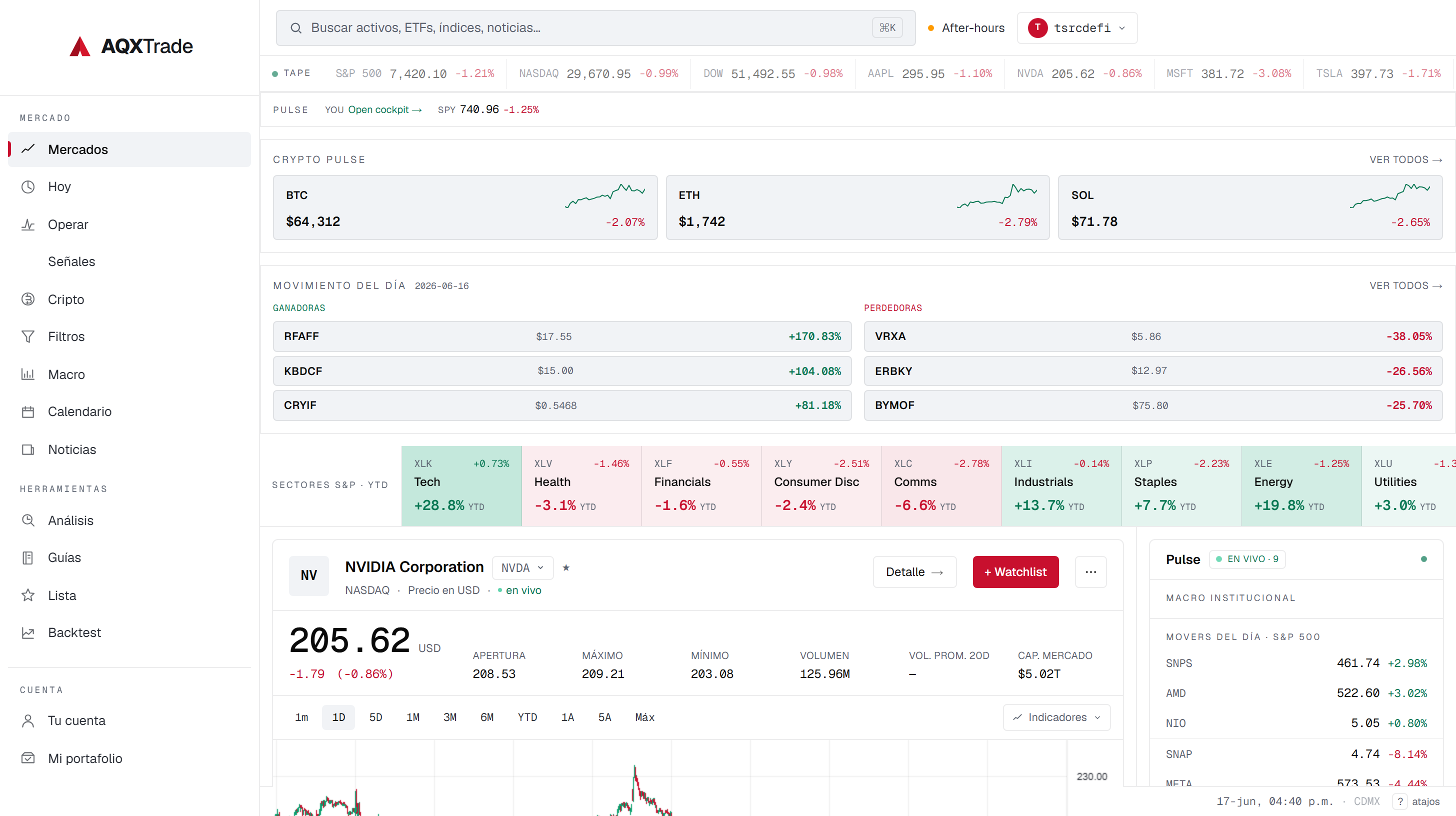Click the SNAP mover row

pos(1296,754)
